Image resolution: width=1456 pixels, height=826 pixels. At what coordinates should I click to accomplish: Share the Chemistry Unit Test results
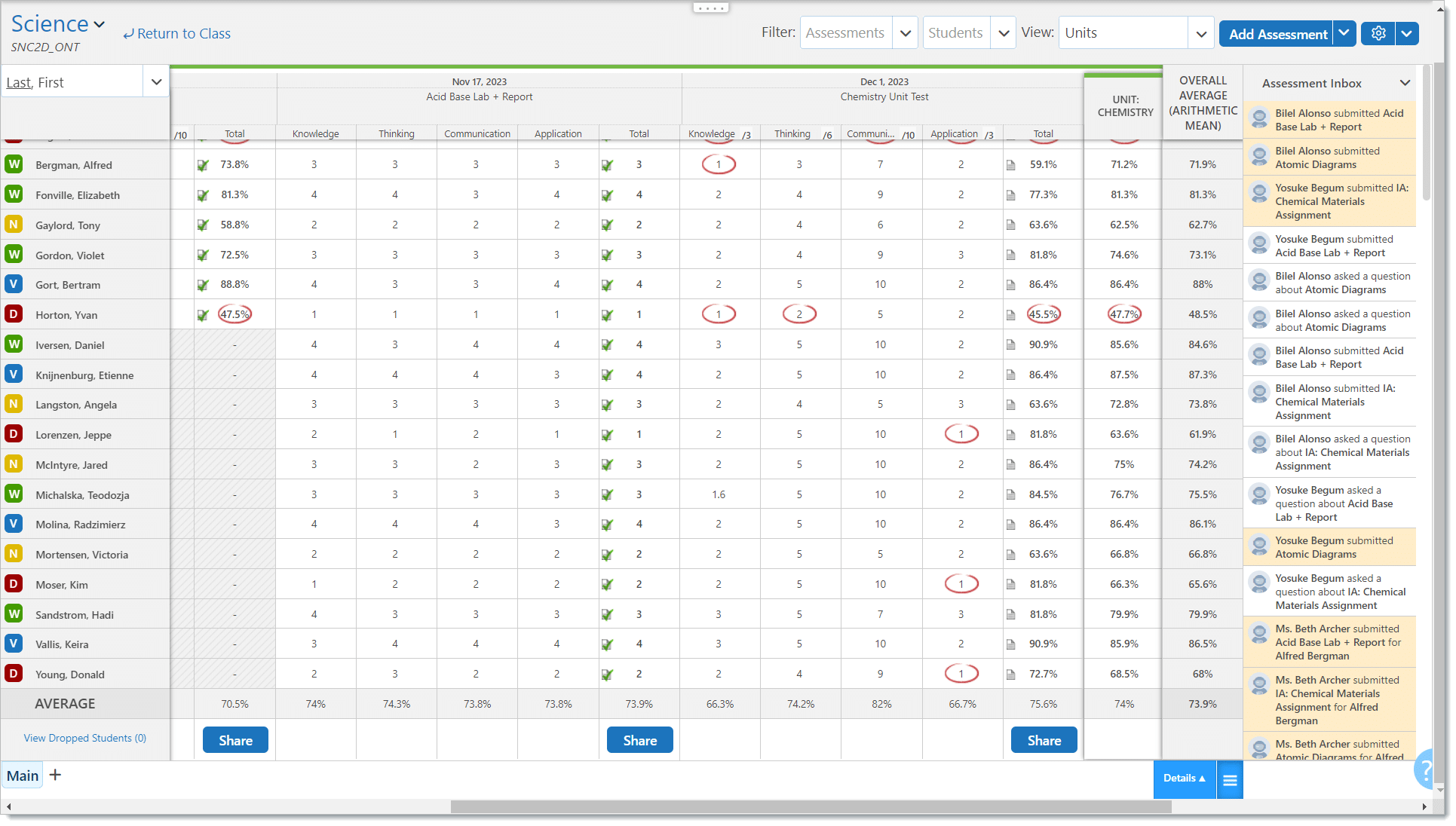(x=1043, y=740)
